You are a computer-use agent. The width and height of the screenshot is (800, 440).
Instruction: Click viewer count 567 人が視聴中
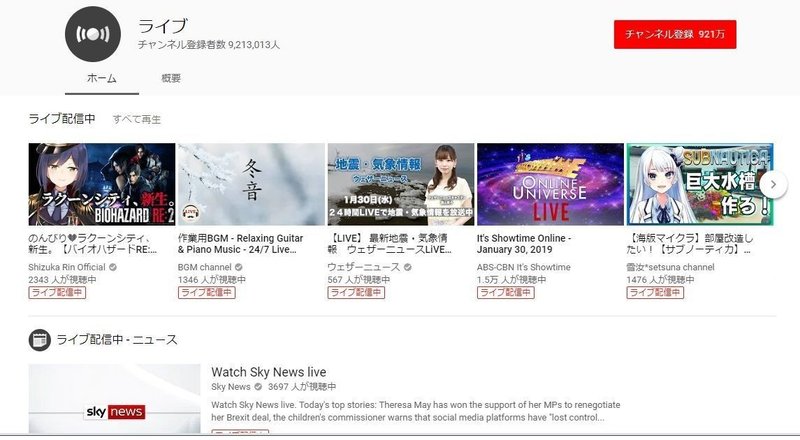point(359,280)
